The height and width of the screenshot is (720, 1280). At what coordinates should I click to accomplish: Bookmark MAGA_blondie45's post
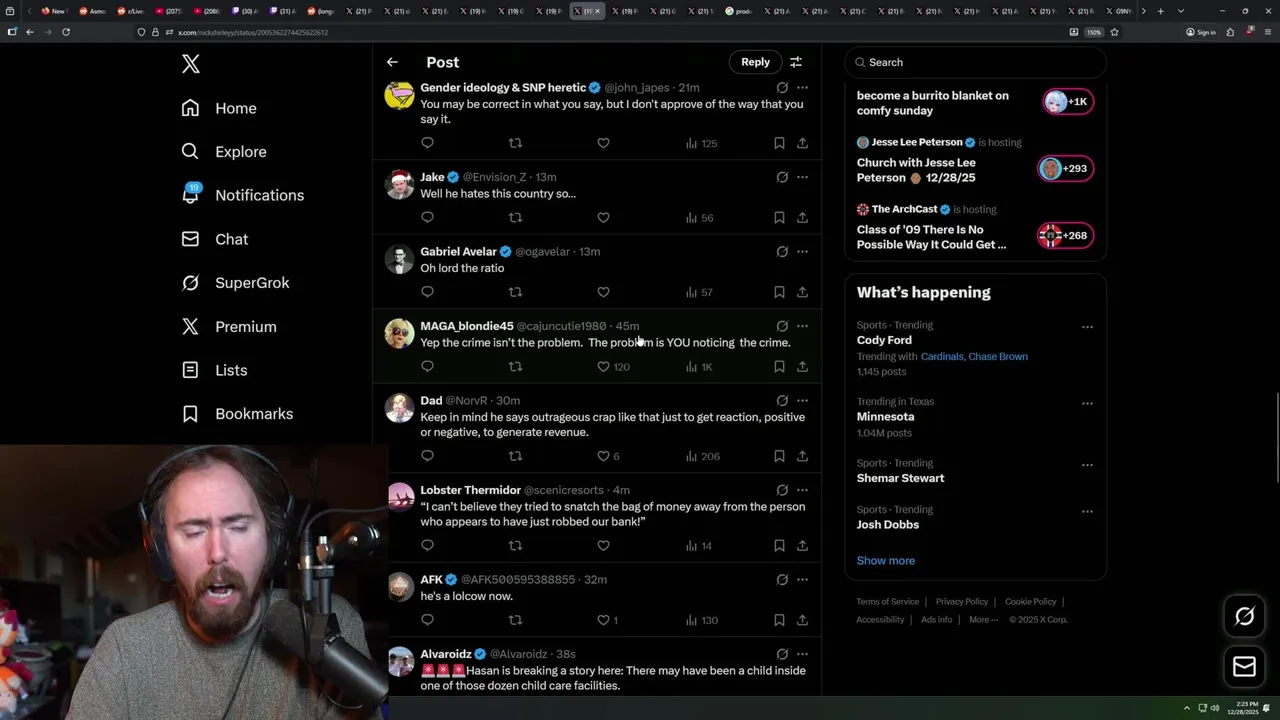[x=779, y=367]
